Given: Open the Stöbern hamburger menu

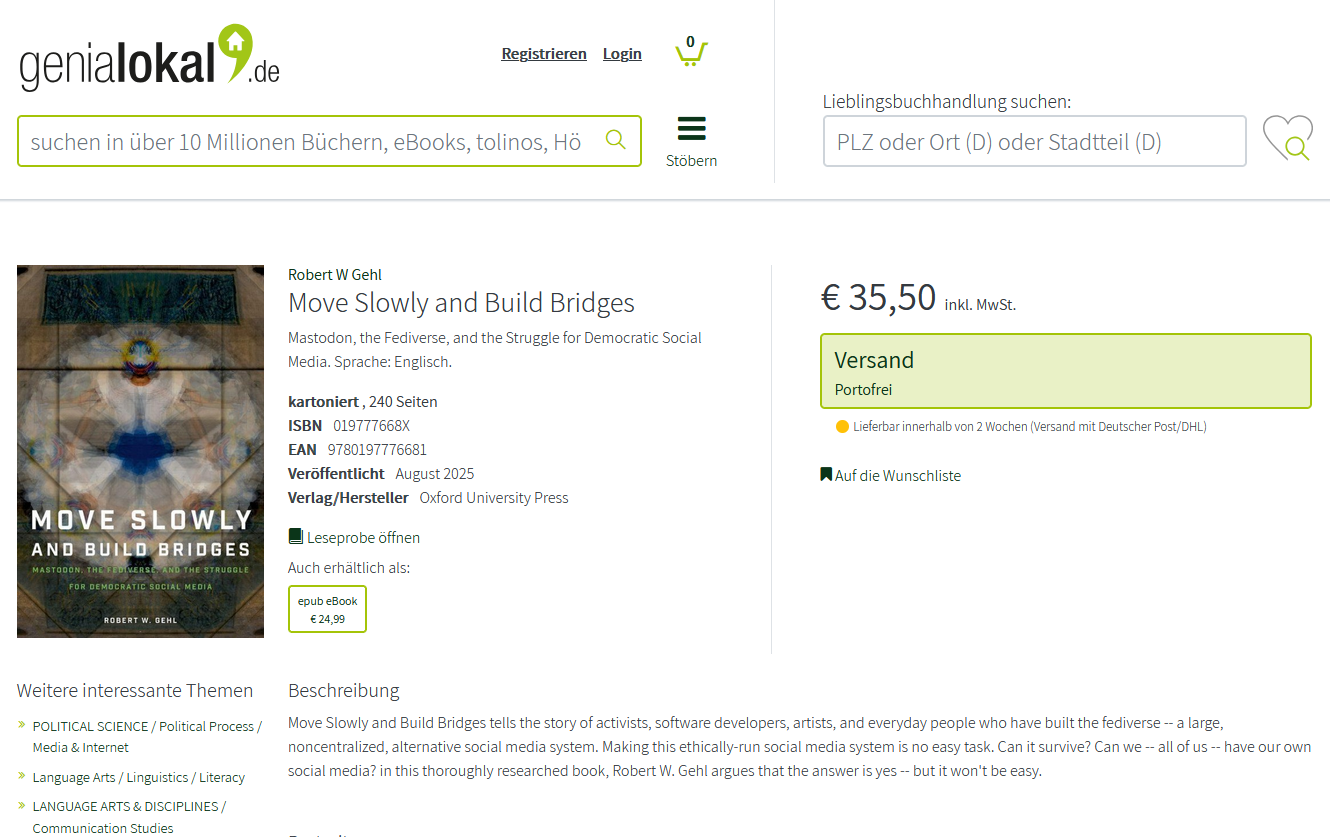Looking at the screenshot, I should (691, 129).
